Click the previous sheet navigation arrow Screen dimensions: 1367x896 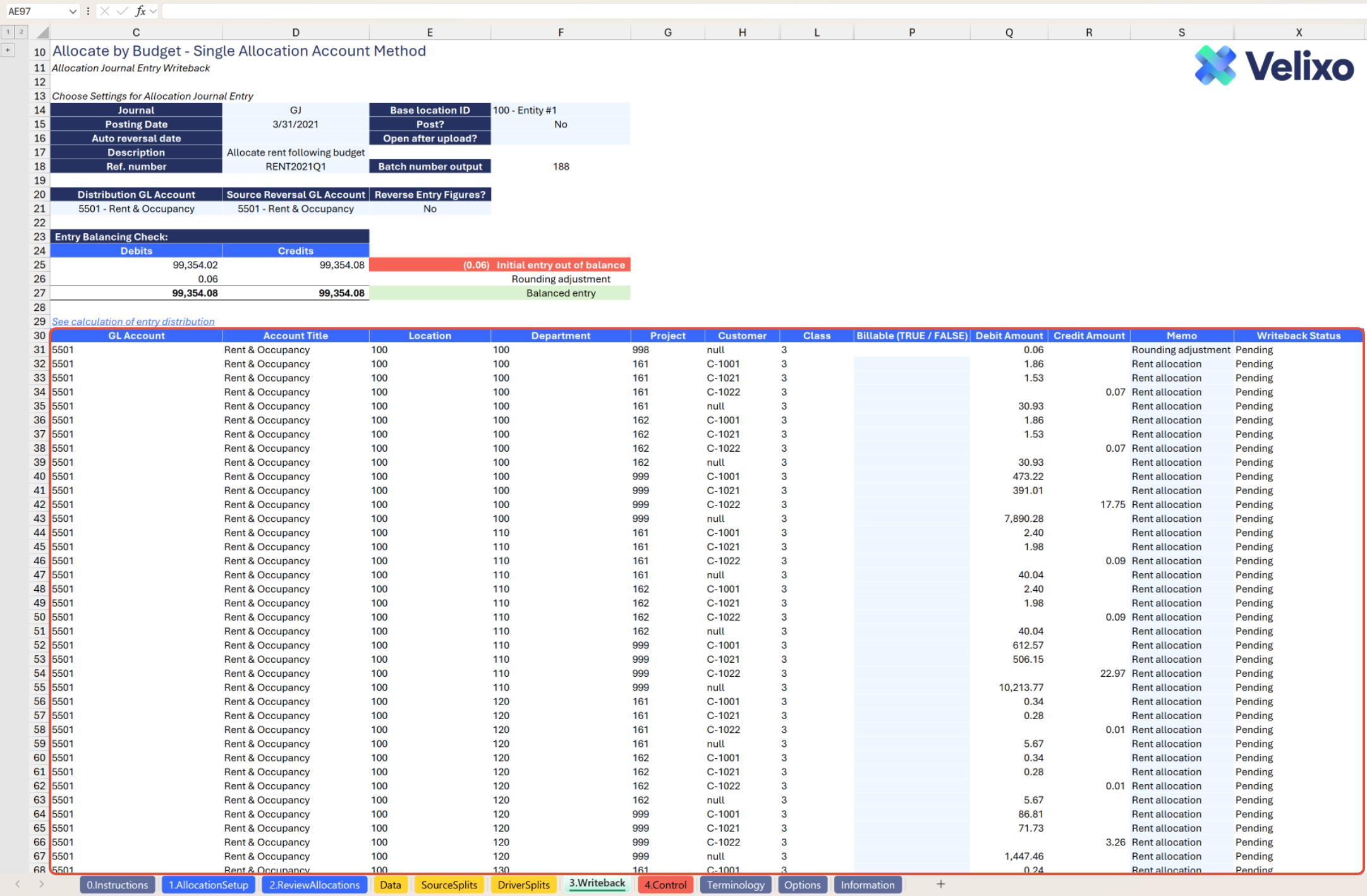[18, 884]
